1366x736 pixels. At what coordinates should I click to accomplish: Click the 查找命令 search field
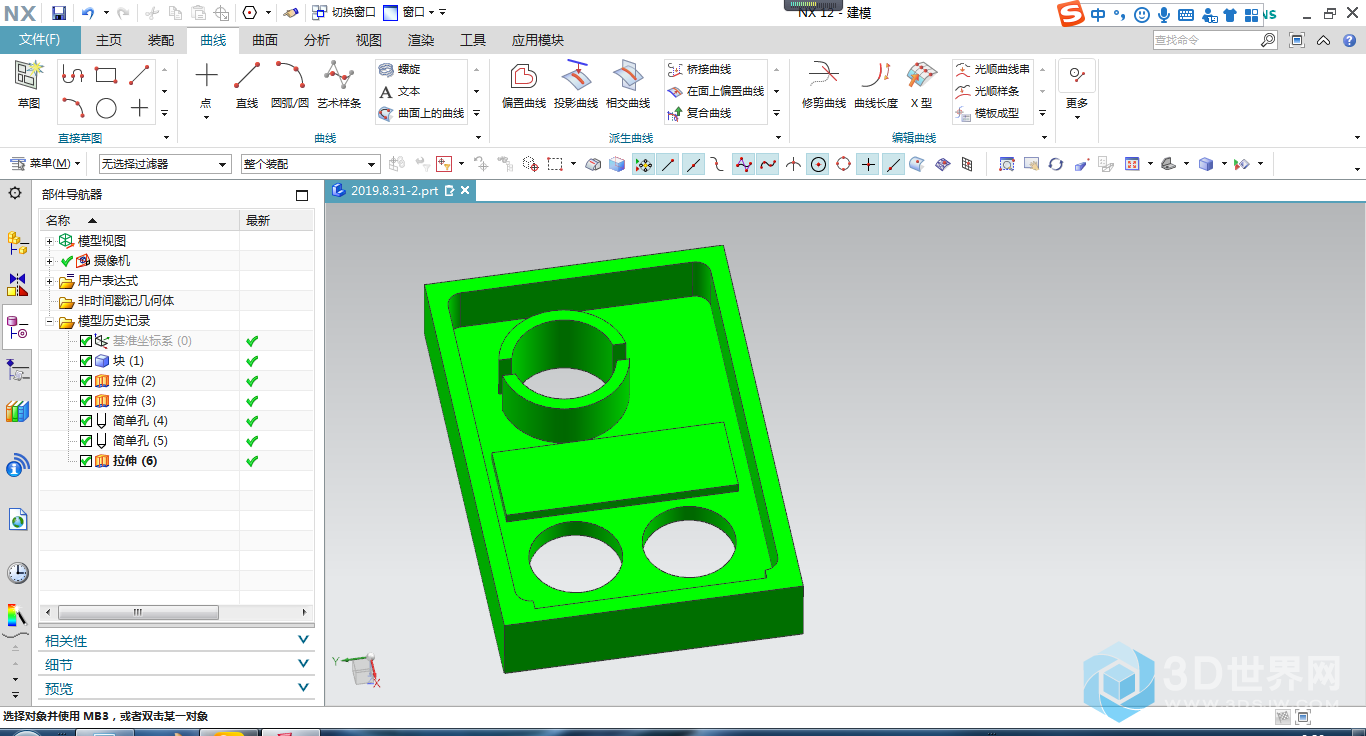pos(1206,40)
